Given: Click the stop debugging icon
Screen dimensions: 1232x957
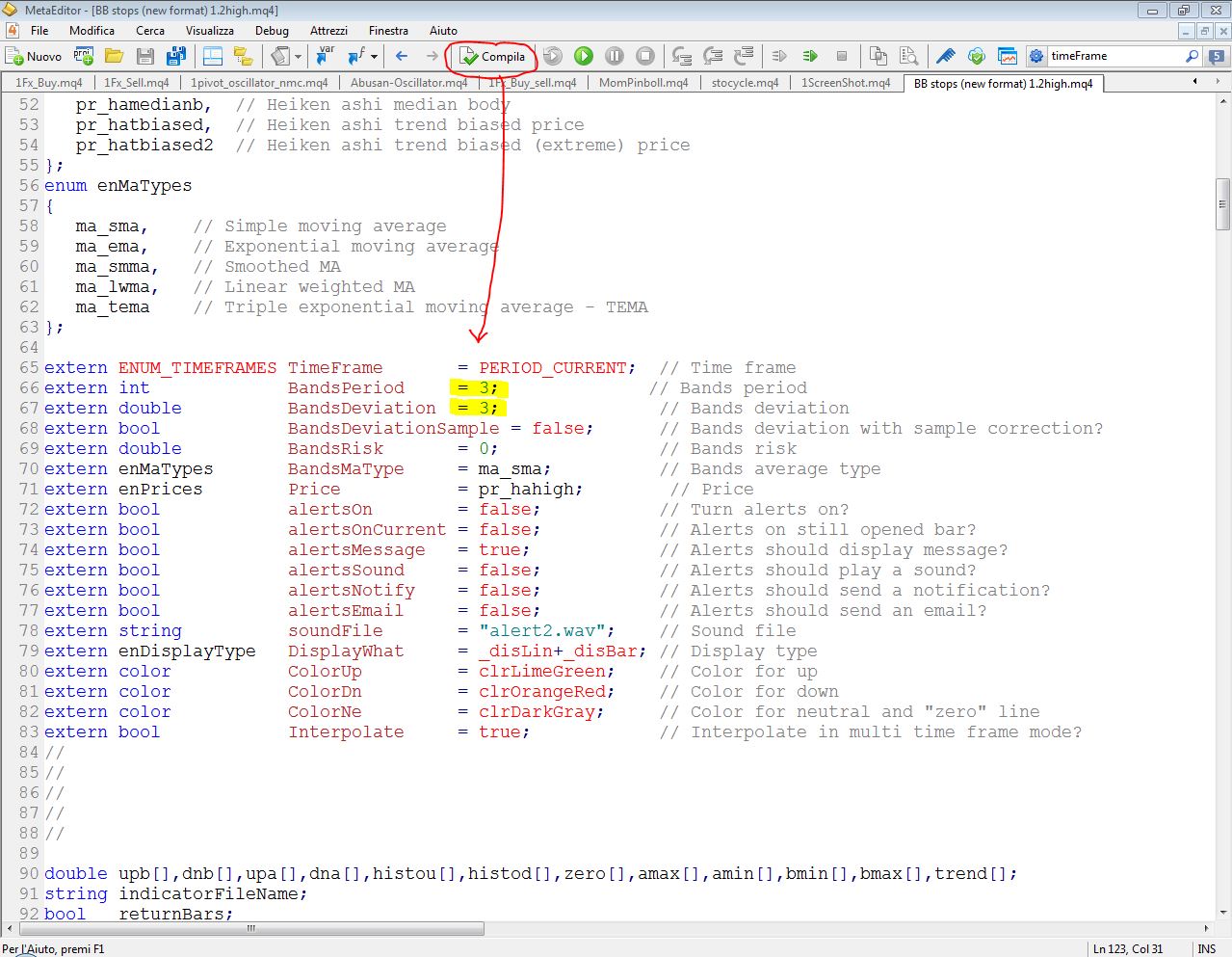Looking at the screenshot, I should 645,56.
